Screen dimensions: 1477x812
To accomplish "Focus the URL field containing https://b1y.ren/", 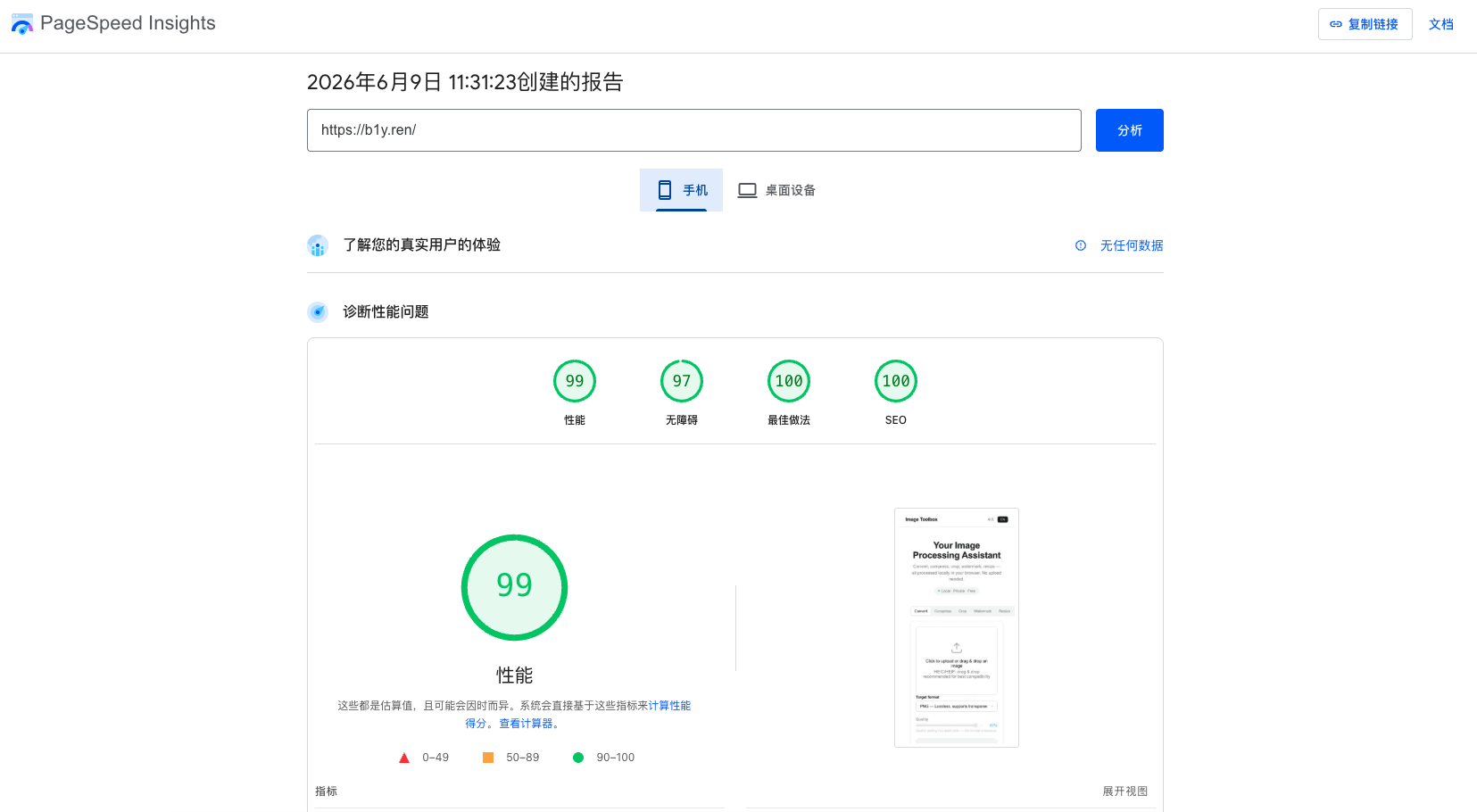I will (x=693, y=130).
